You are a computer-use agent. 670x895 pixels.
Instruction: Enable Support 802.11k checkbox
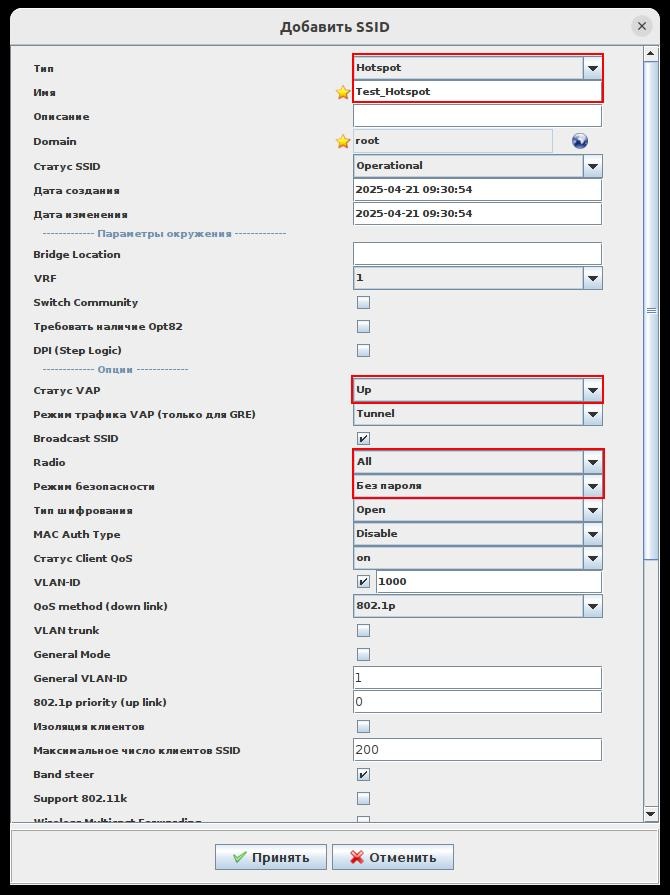363,799
